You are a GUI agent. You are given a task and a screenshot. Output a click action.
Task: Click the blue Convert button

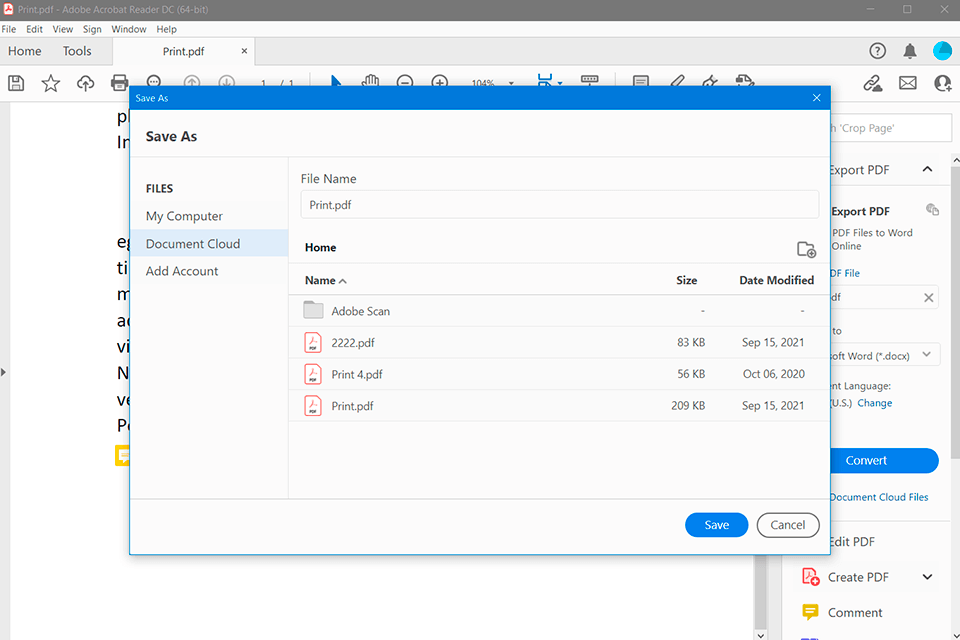[882, 460]
